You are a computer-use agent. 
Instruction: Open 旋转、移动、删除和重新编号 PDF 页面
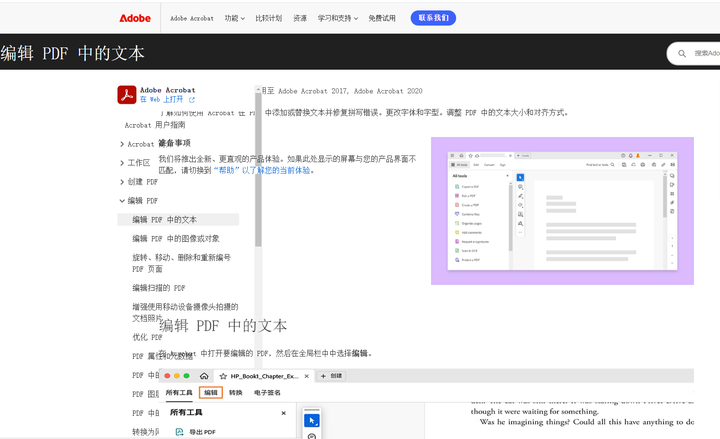pos(181,263)
